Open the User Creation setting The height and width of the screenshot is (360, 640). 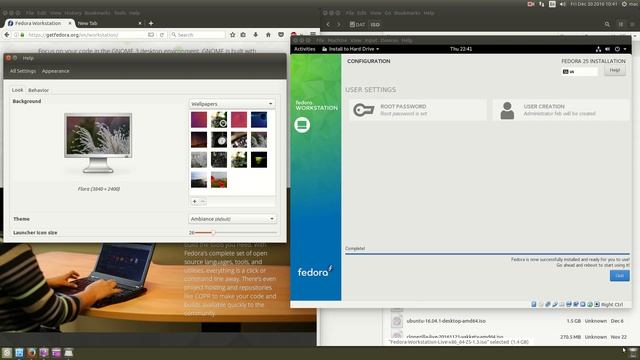pos(561,110)
